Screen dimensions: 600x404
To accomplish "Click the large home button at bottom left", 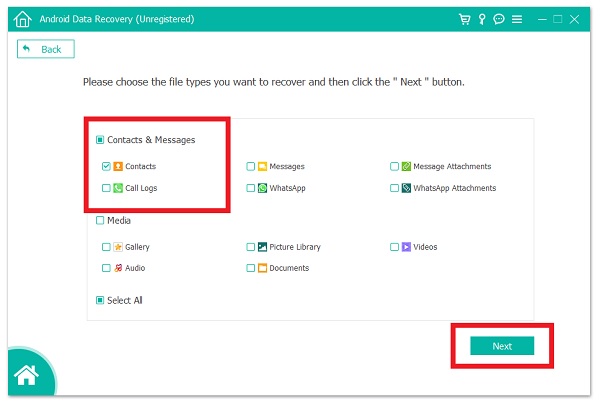I will (x=26, y=375).
